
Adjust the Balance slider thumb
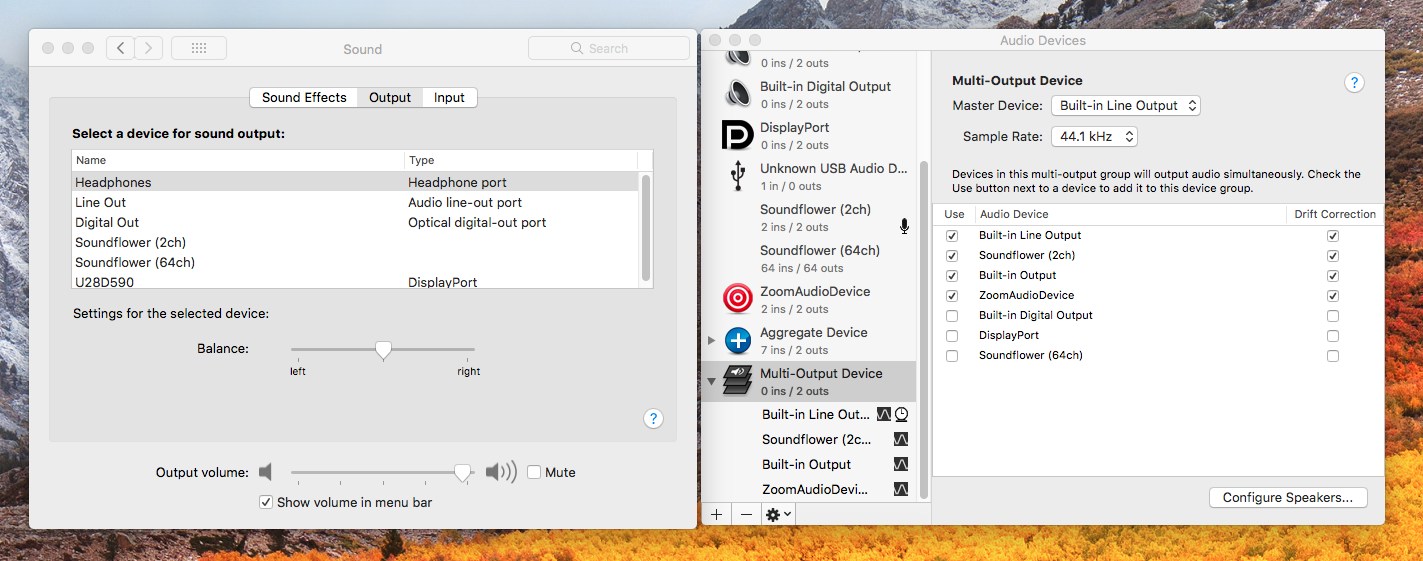click(383, 350)
